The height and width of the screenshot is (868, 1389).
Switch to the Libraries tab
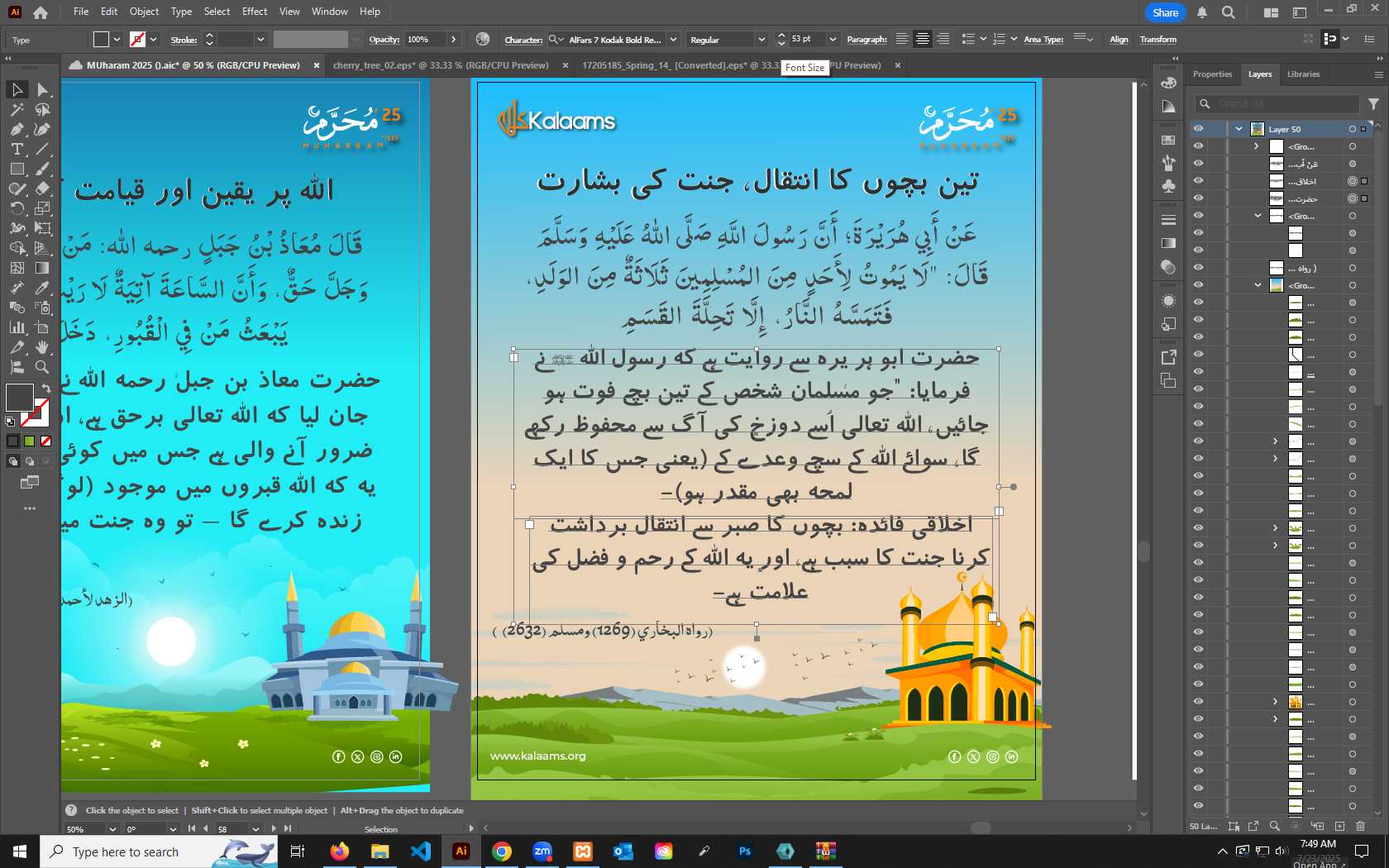[1303, 74]
